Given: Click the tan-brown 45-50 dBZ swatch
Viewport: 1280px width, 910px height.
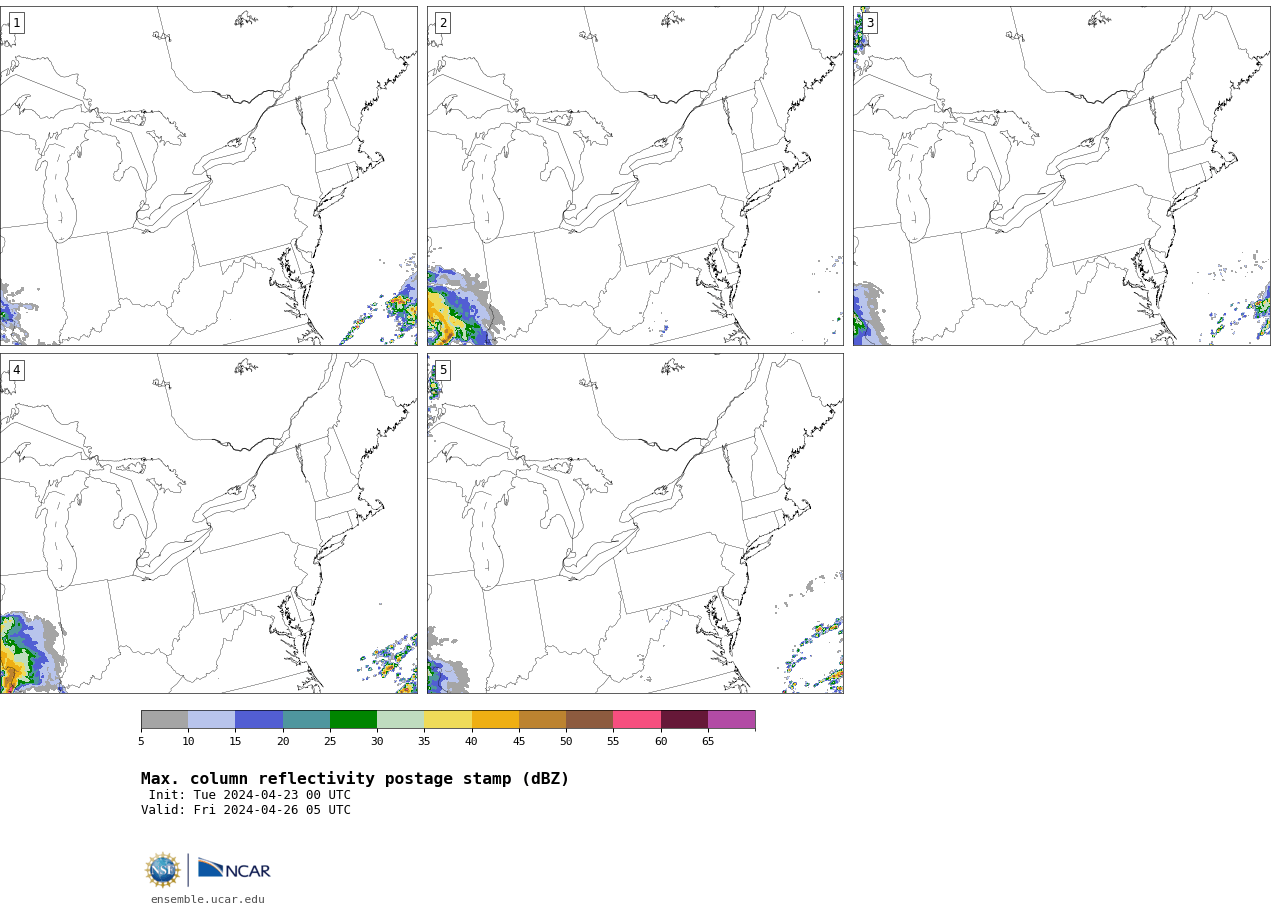Looking at the screenshot, I should 542,720.
